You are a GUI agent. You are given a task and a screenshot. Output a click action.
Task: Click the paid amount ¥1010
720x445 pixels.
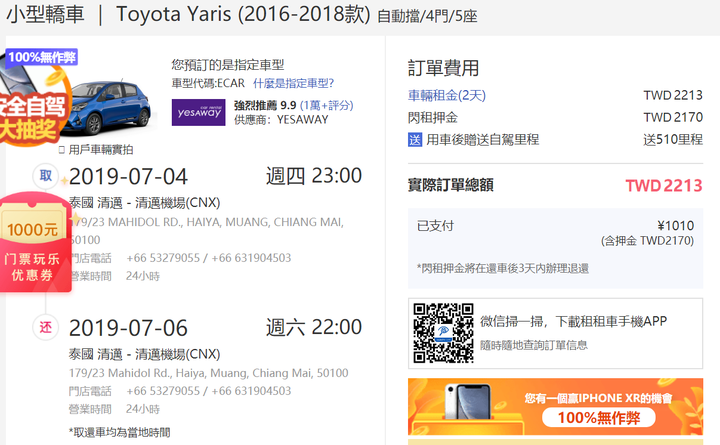675,225
